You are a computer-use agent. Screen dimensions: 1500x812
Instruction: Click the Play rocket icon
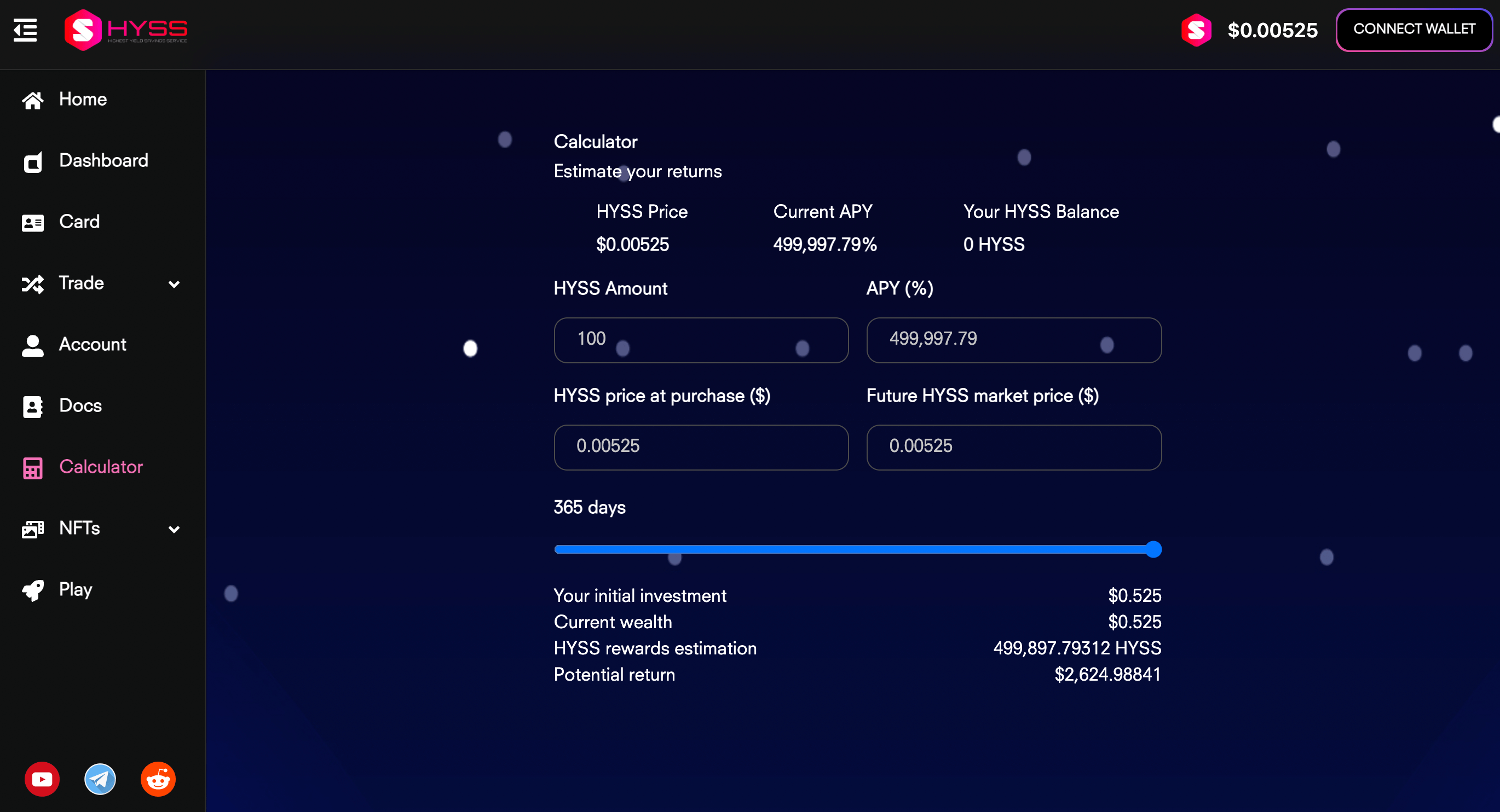(x=33, y=591)
